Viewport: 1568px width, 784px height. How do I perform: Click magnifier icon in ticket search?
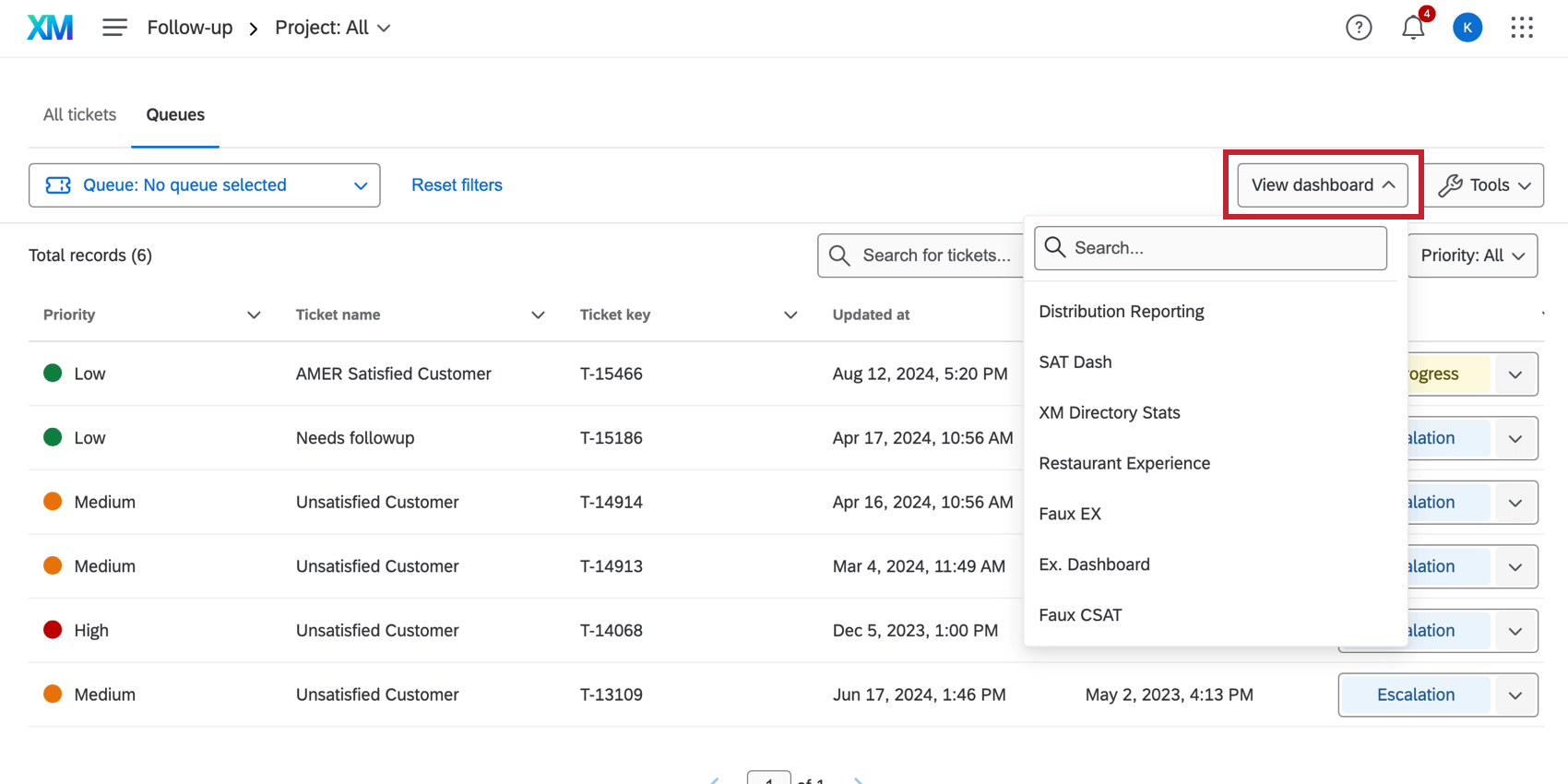(x=839, y=255)
